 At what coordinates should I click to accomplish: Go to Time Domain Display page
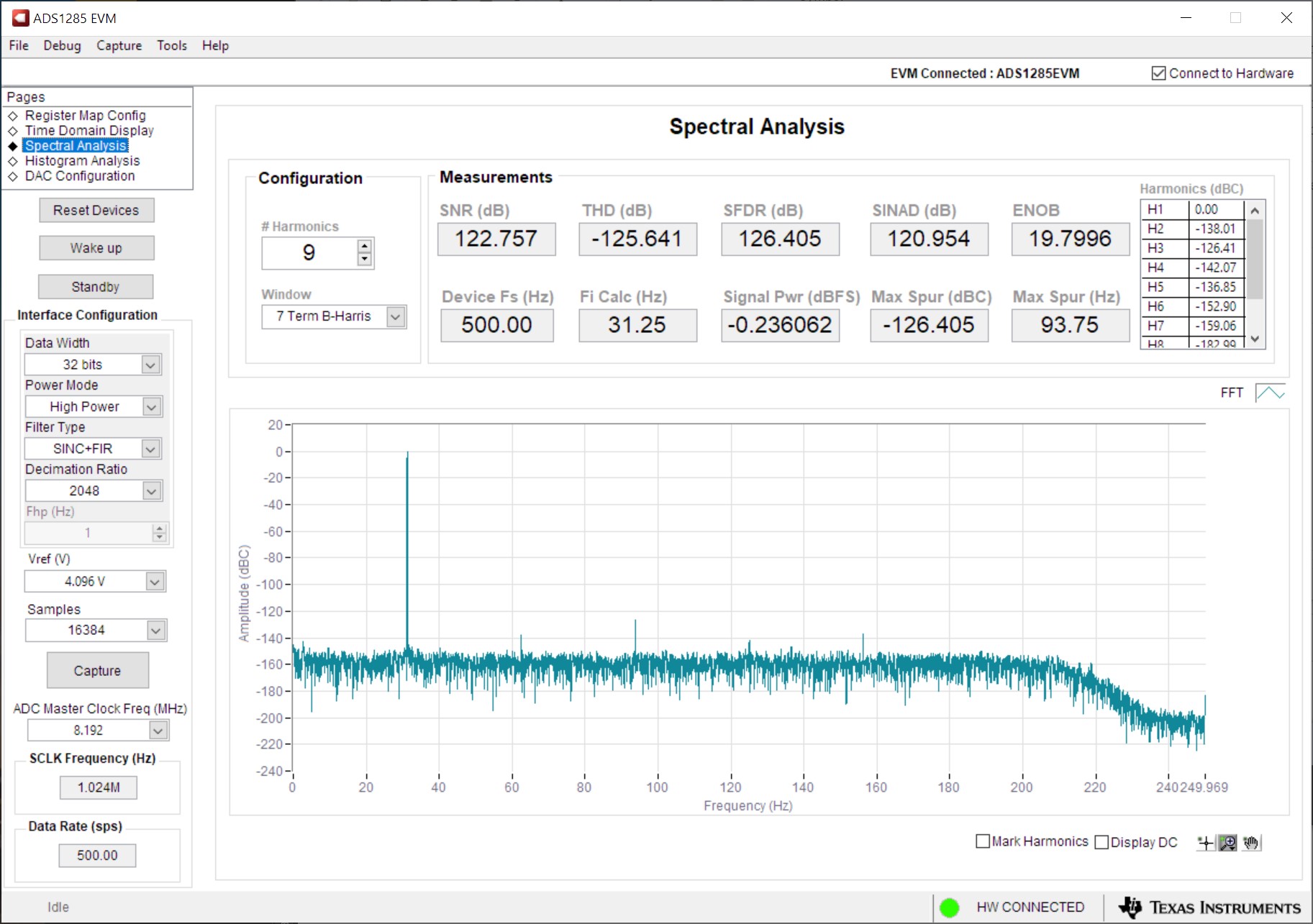click(89, 130)
